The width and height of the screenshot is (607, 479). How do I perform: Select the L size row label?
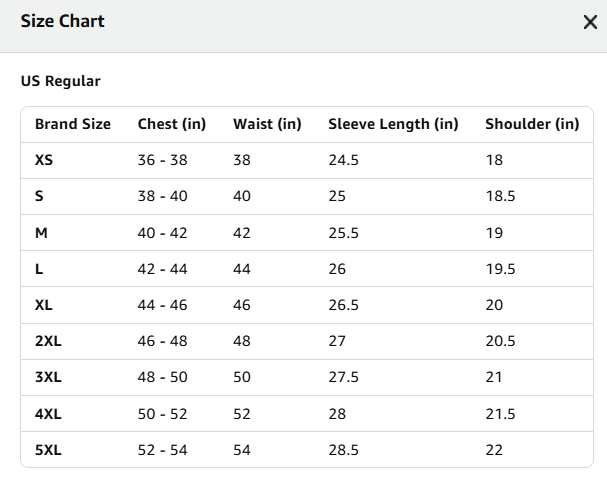tap(39, 269)
